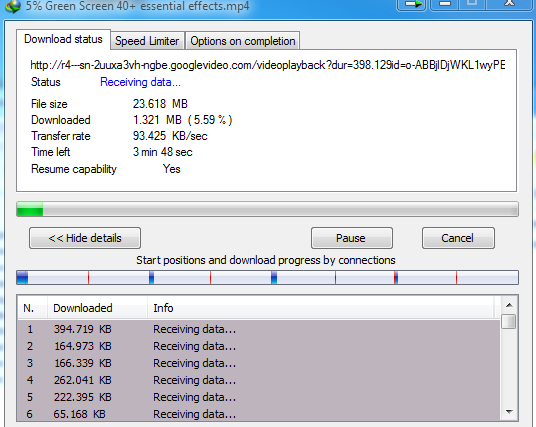Click the Start positions and download progress caption
Image resolution: width=536 pixels, height=427 pixels.
(x=266, y=261)
